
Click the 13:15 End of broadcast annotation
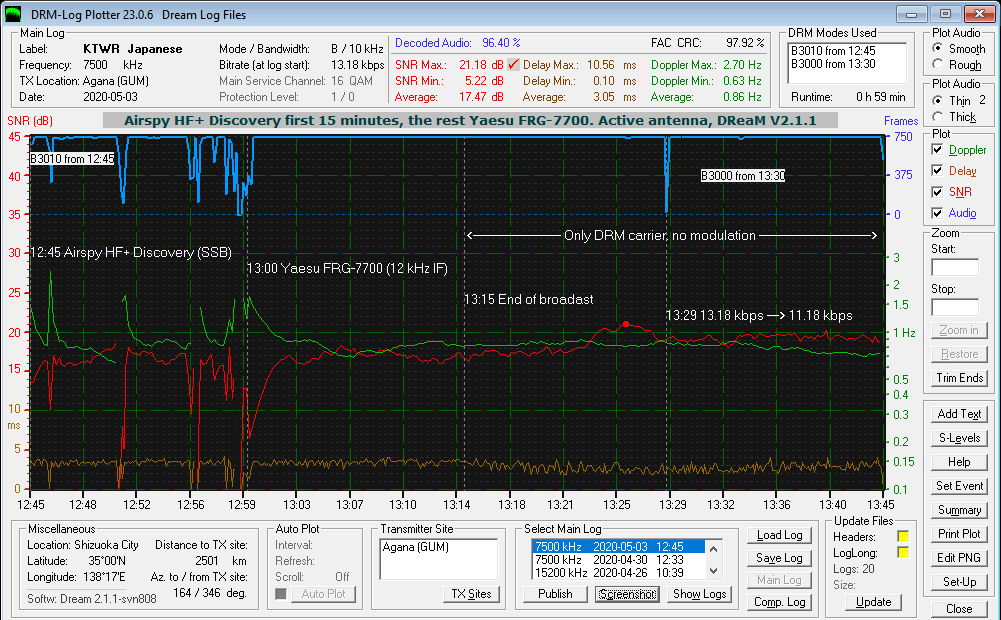[529, 299]
